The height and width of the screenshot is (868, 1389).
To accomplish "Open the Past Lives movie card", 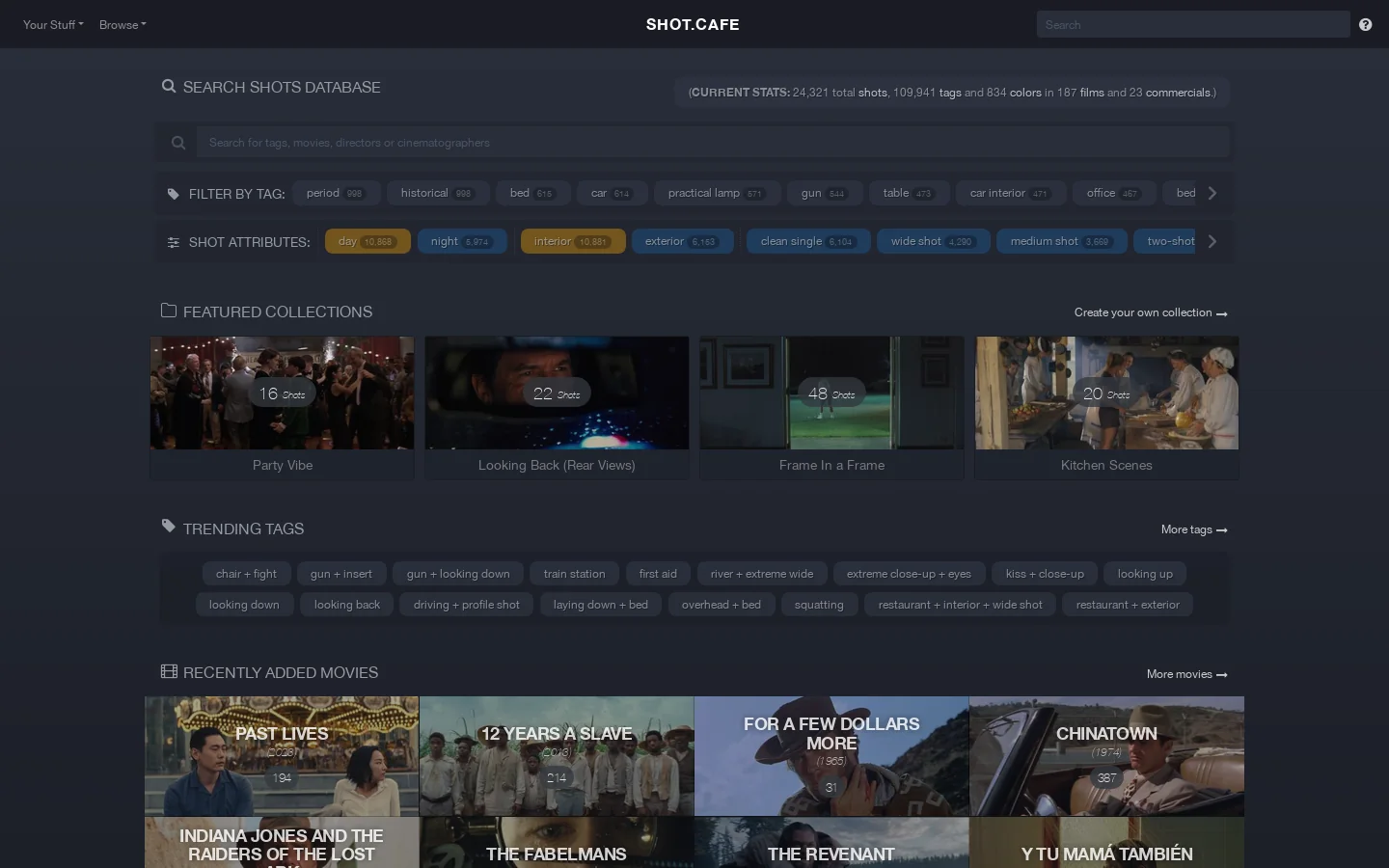I will [282, 756].
